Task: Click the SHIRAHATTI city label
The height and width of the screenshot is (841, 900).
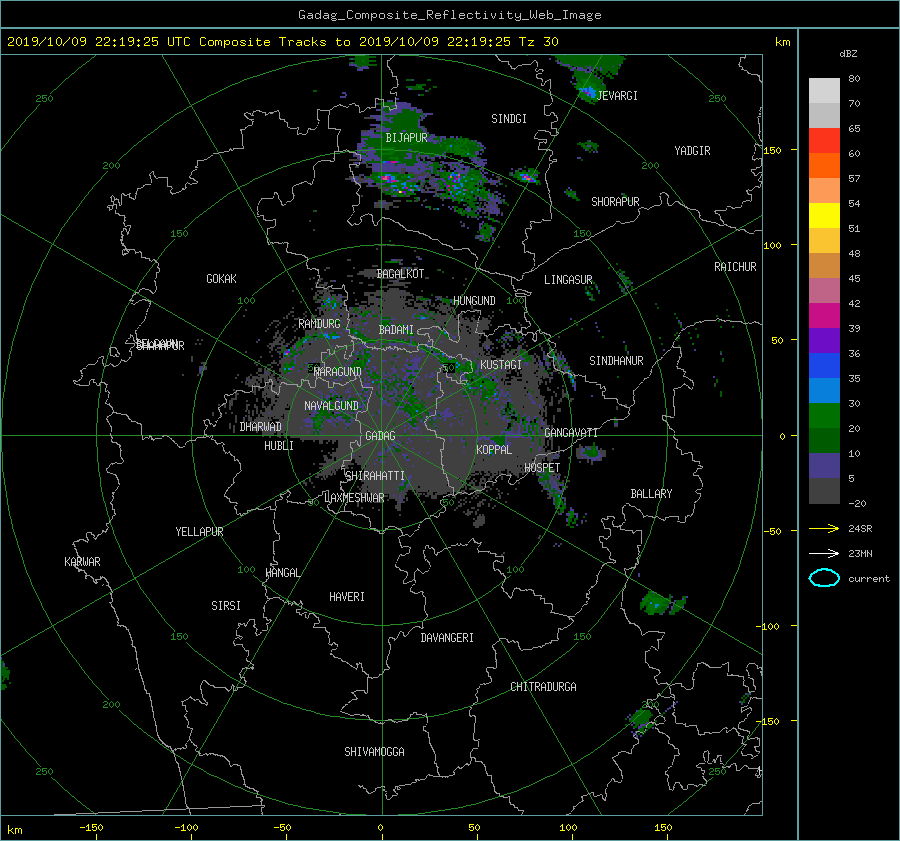Action: pos(375,476)
